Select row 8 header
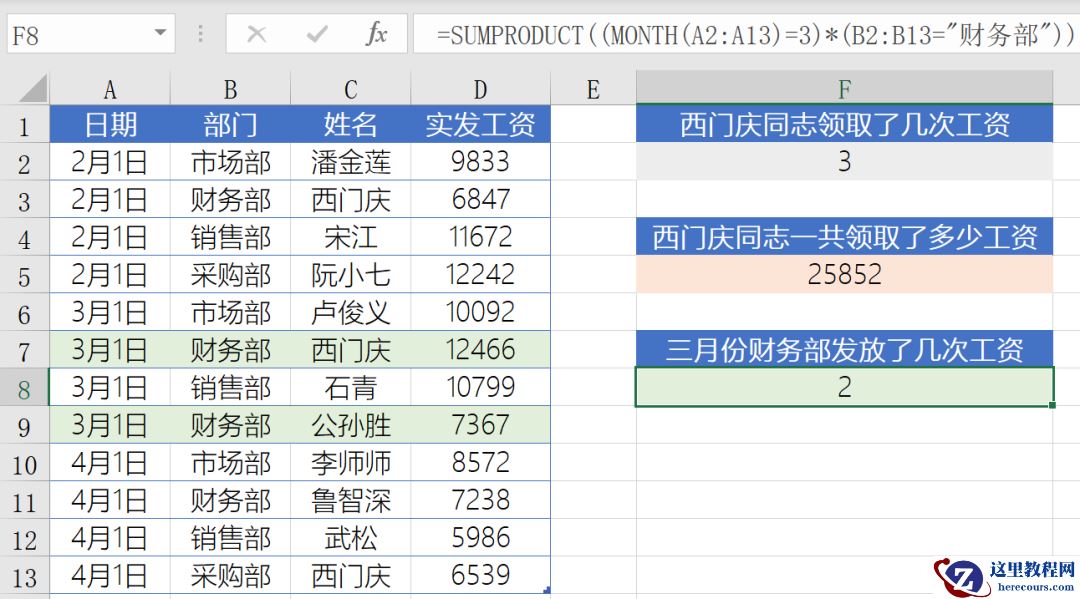This screenshot has width=1080, height=599. pos(24,388)
